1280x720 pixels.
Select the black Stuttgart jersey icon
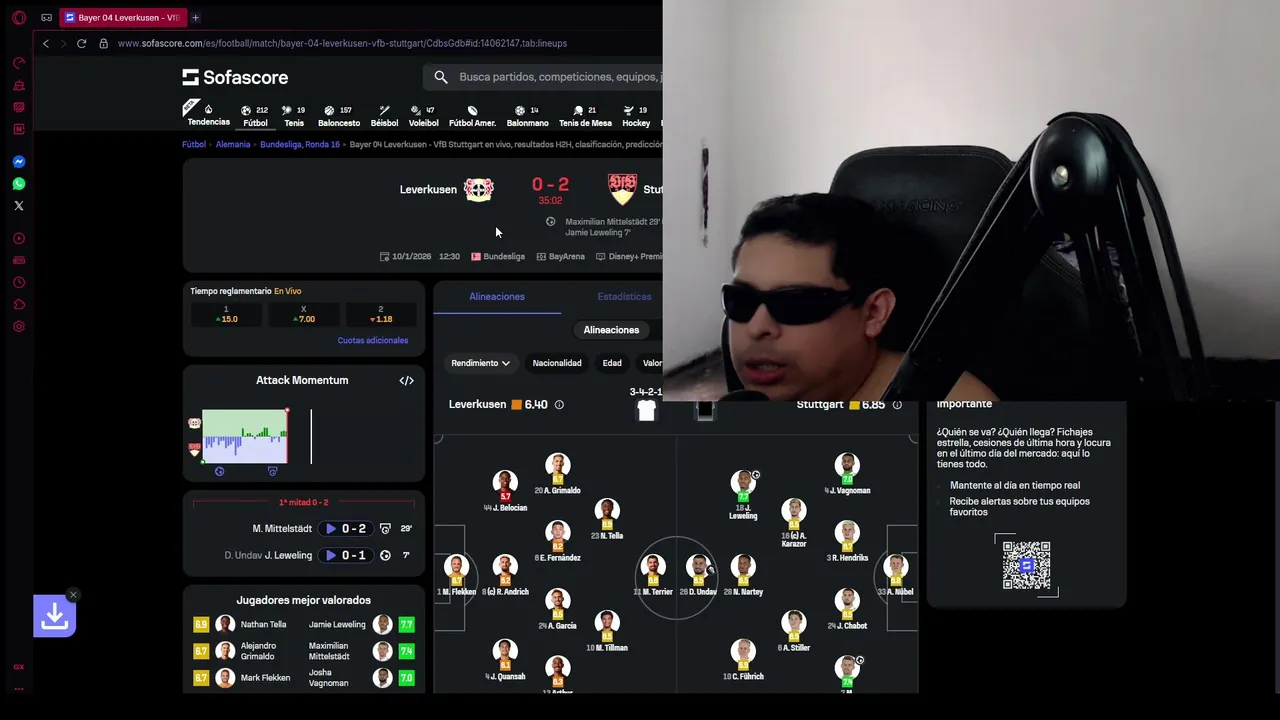pyautogui.click(x=704, y=410)
